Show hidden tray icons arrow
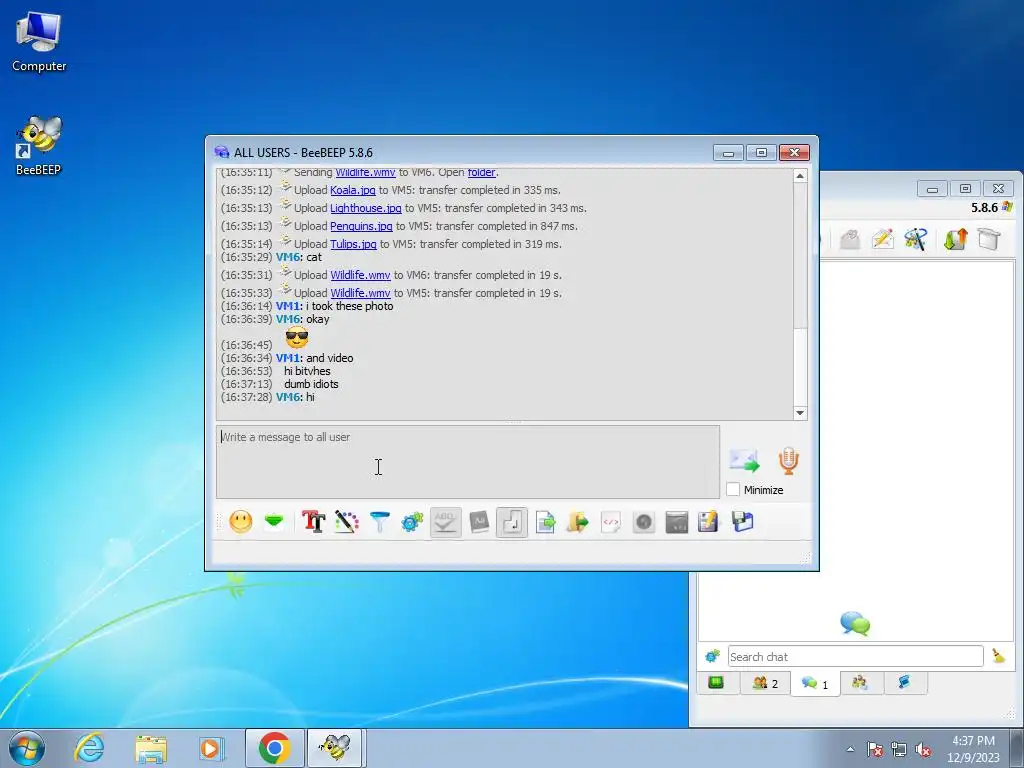 click(850, 749)
